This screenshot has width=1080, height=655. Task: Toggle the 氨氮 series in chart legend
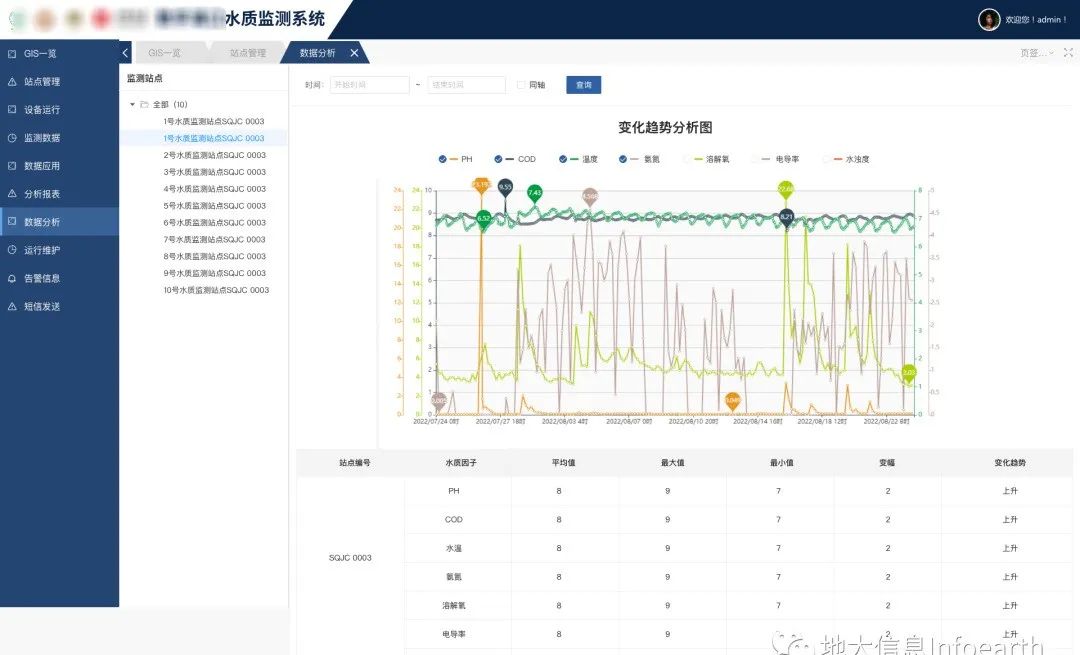(x=639, y=159)
